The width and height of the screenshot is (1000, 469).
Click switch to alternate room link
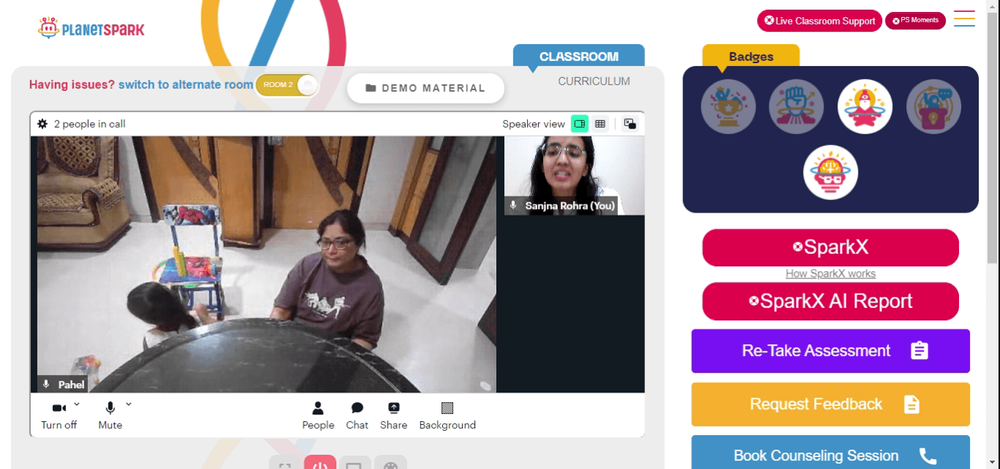click(186, 85)
